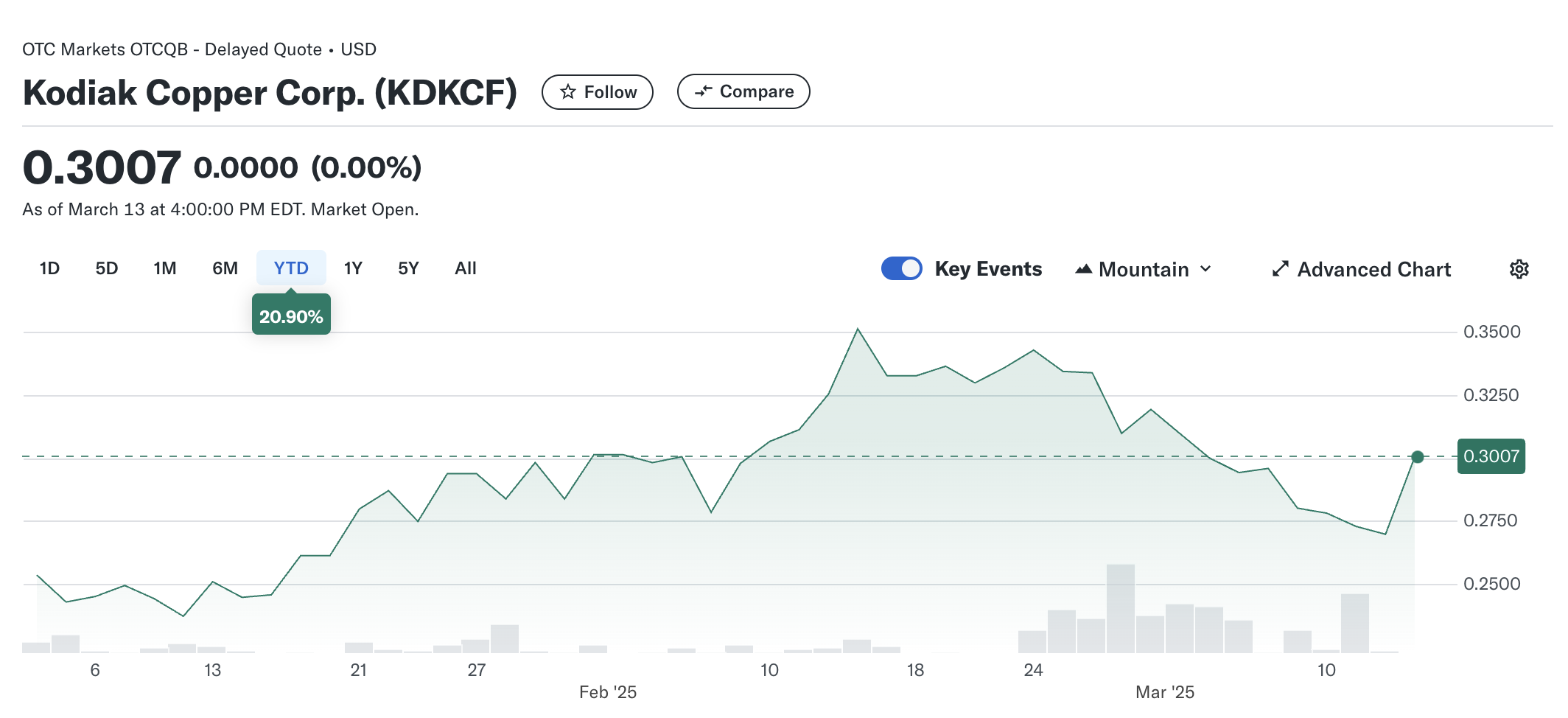Viewport: 1568px width, 718px height.
Task: Click the Key Events label
Action: coord(988,269)
